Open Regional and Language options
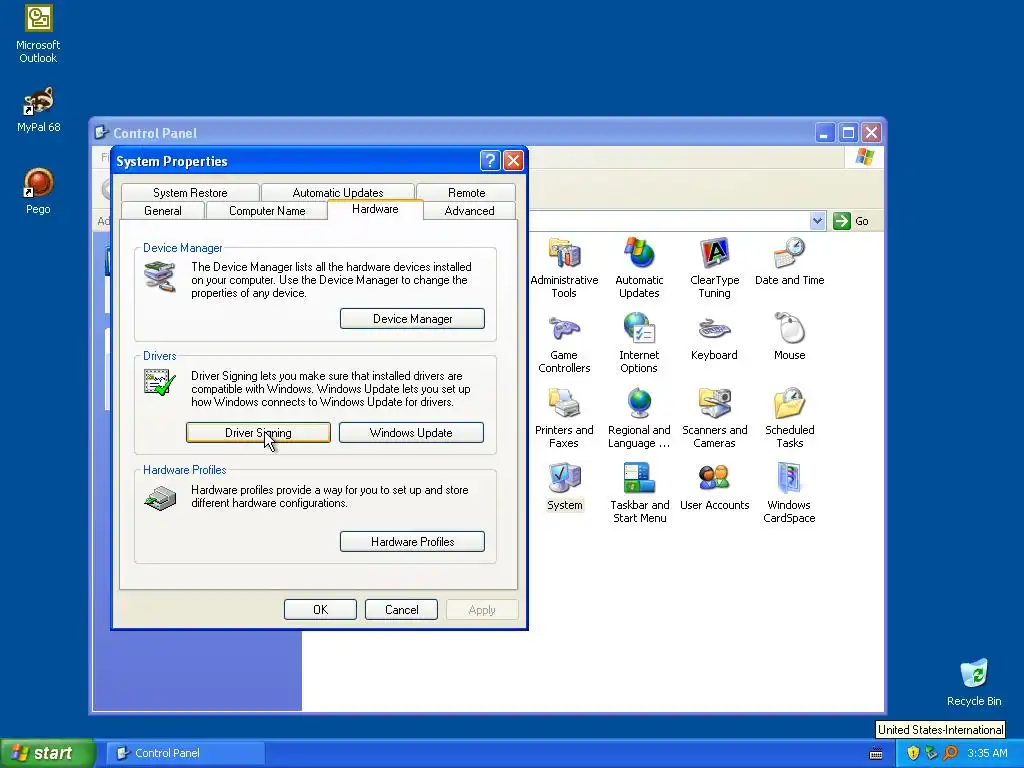The image size is (1024, 768). click(639, 418)
